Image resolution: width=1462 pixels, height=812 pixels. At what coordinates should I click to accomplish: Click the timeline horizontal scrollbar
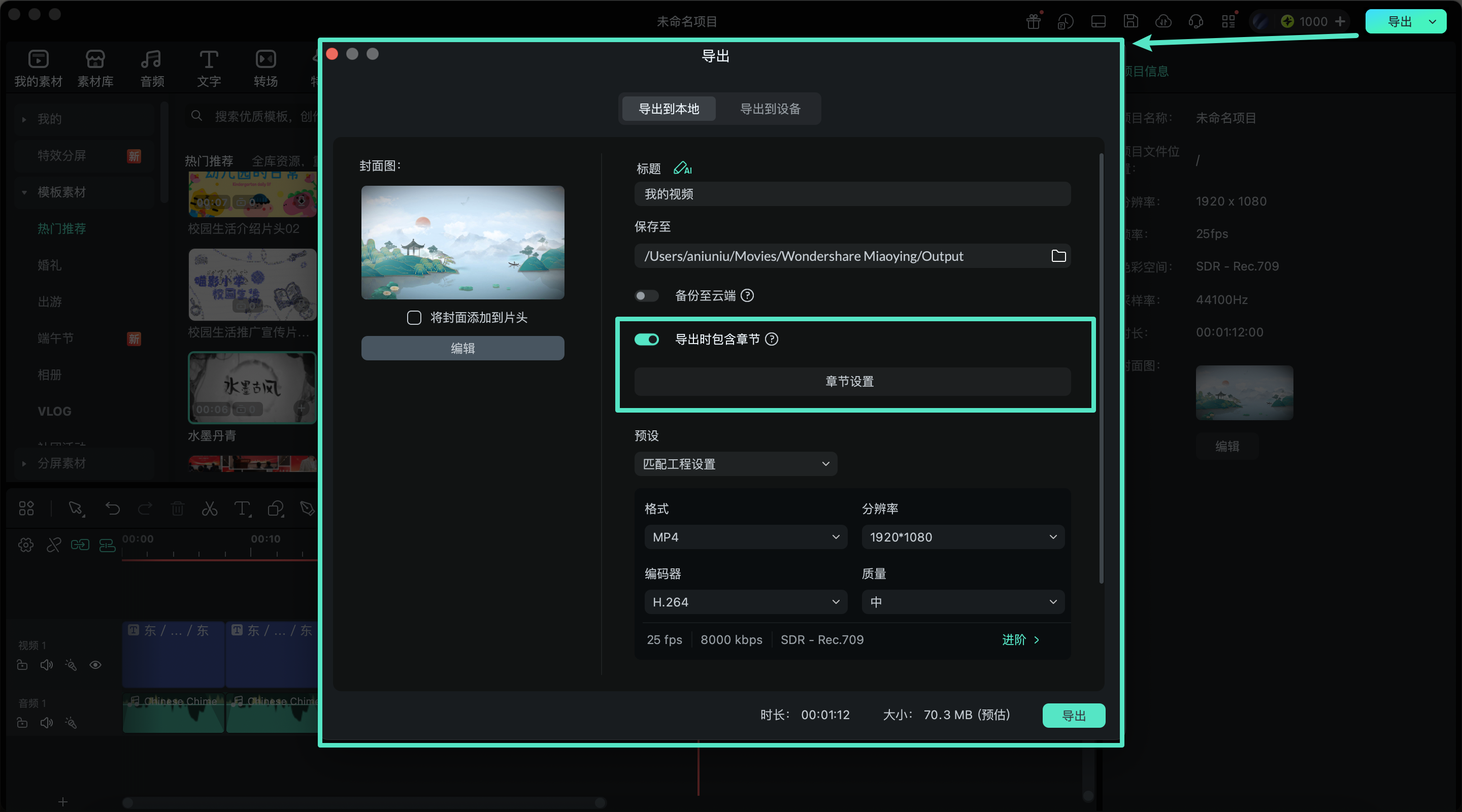click(364, 802)
